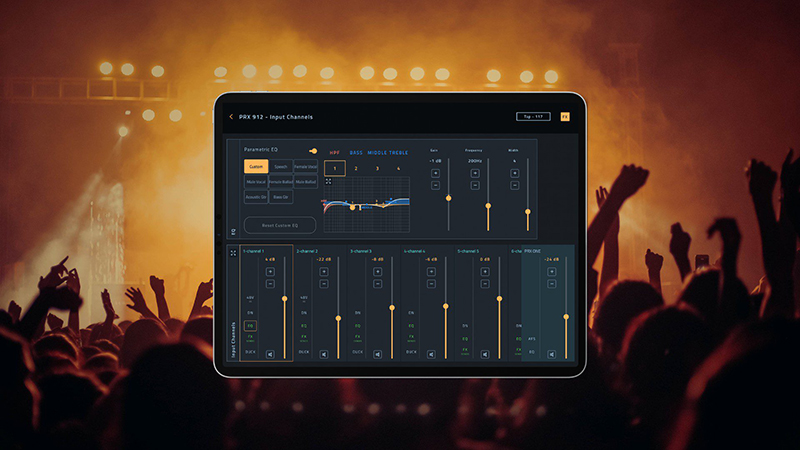
Task: Select EQ band 4 tab
Action: click(x=398, y=168)
